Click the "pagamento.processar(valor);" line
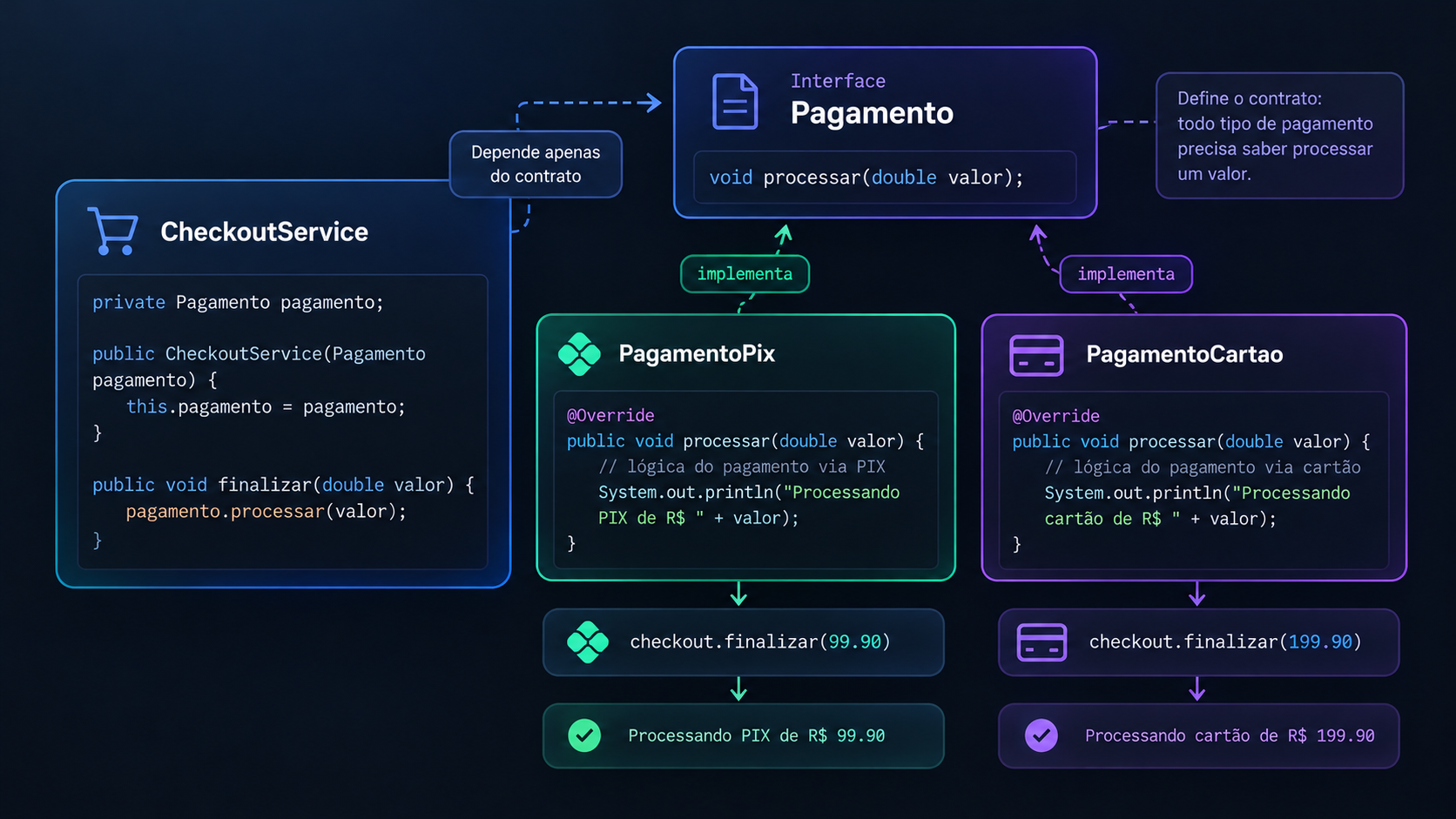Viewport: 1456px width, 819px height. point(266,511)
